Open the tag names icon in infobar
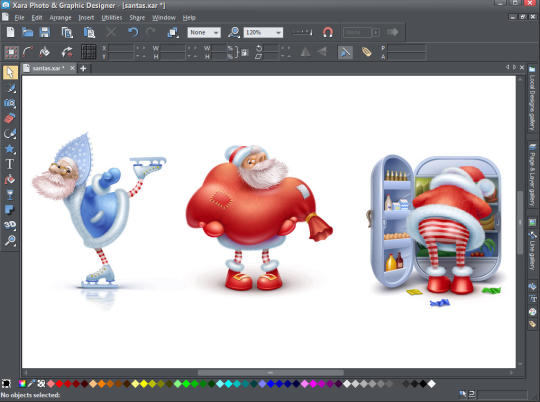Image resolution: width=540 pixels, height=402 pixels. tap(366, 52)
